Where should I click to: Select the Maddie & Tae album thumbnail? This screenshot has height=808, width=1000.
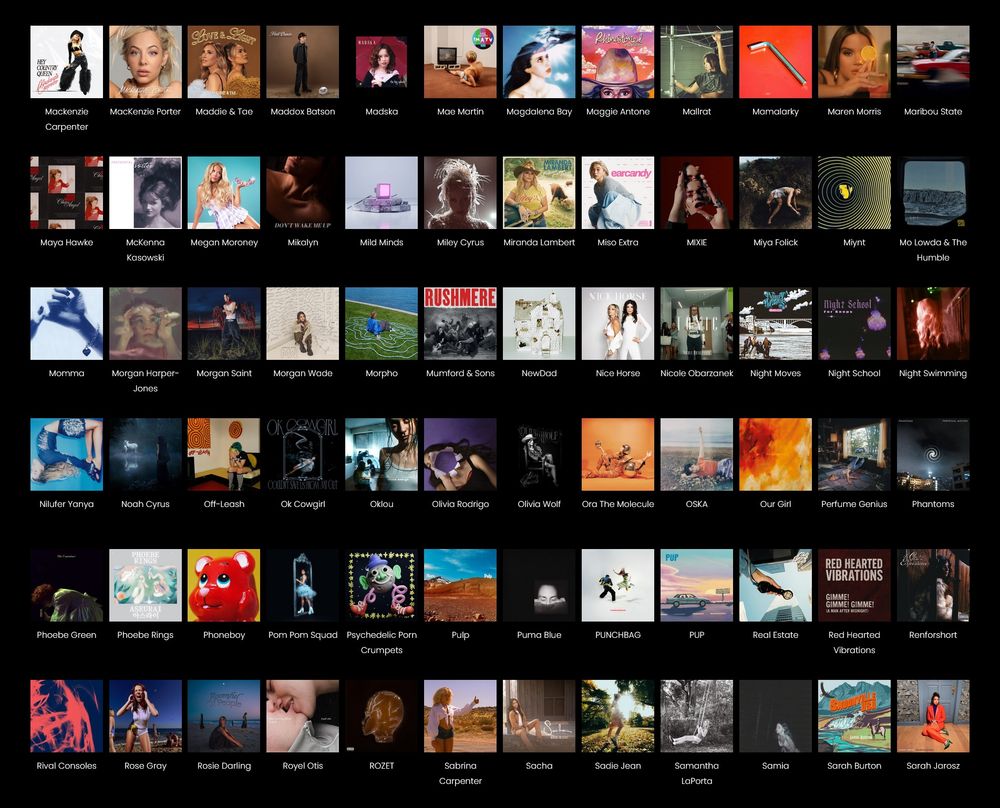(x=224, y=62)
